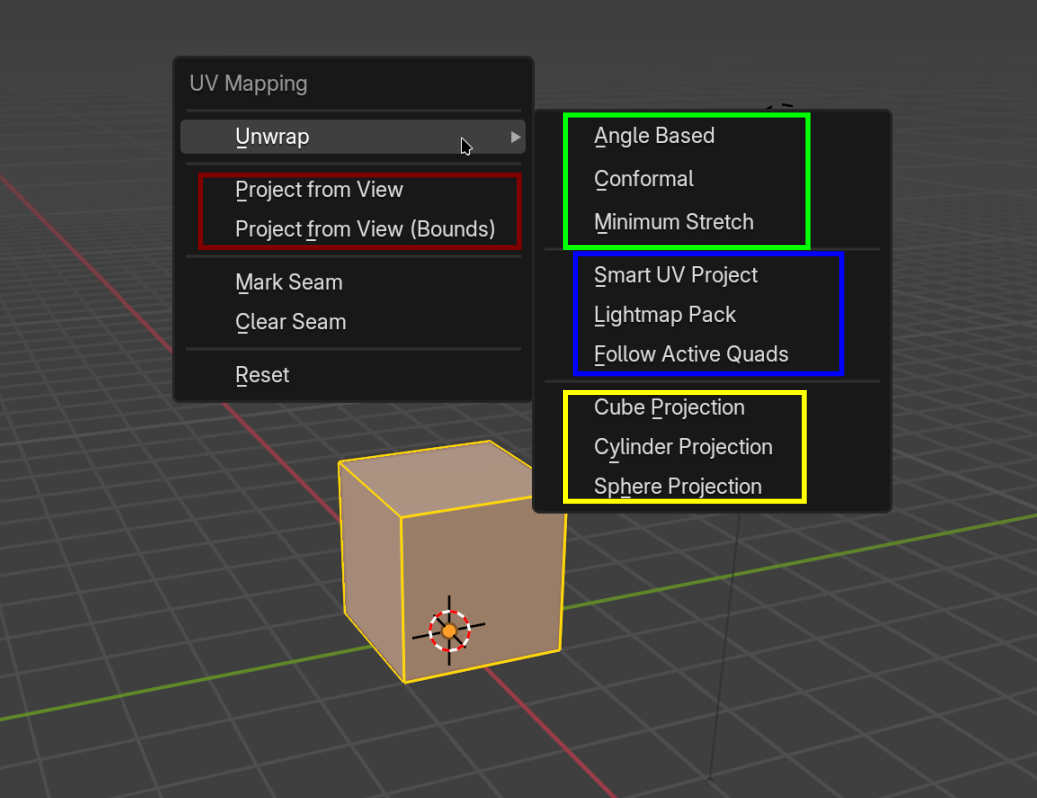Select Angle Based unwrap method
Image resolution: width=1037 pixels, height=798 pixels.
tap(655, 136)
